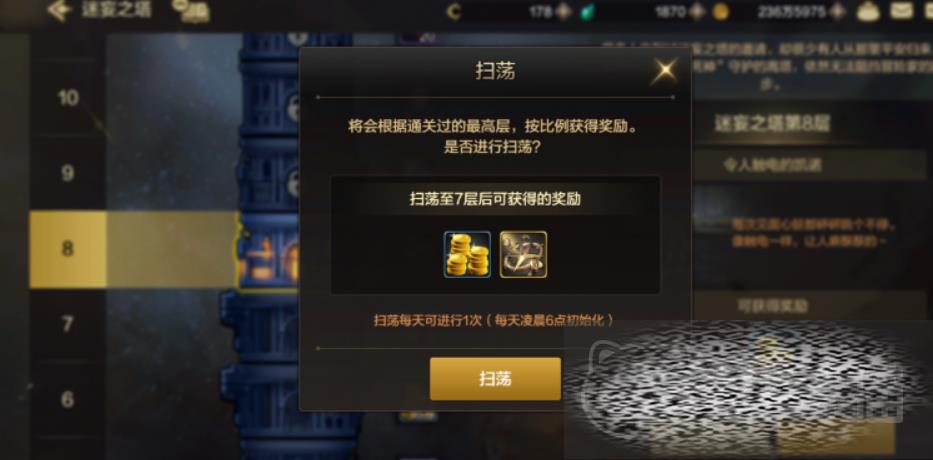Image resolution: width=933 pixels, height=460 pixels.
Task: Click the 迷妄之塔第8层 heading
Action: pos(772,123)
